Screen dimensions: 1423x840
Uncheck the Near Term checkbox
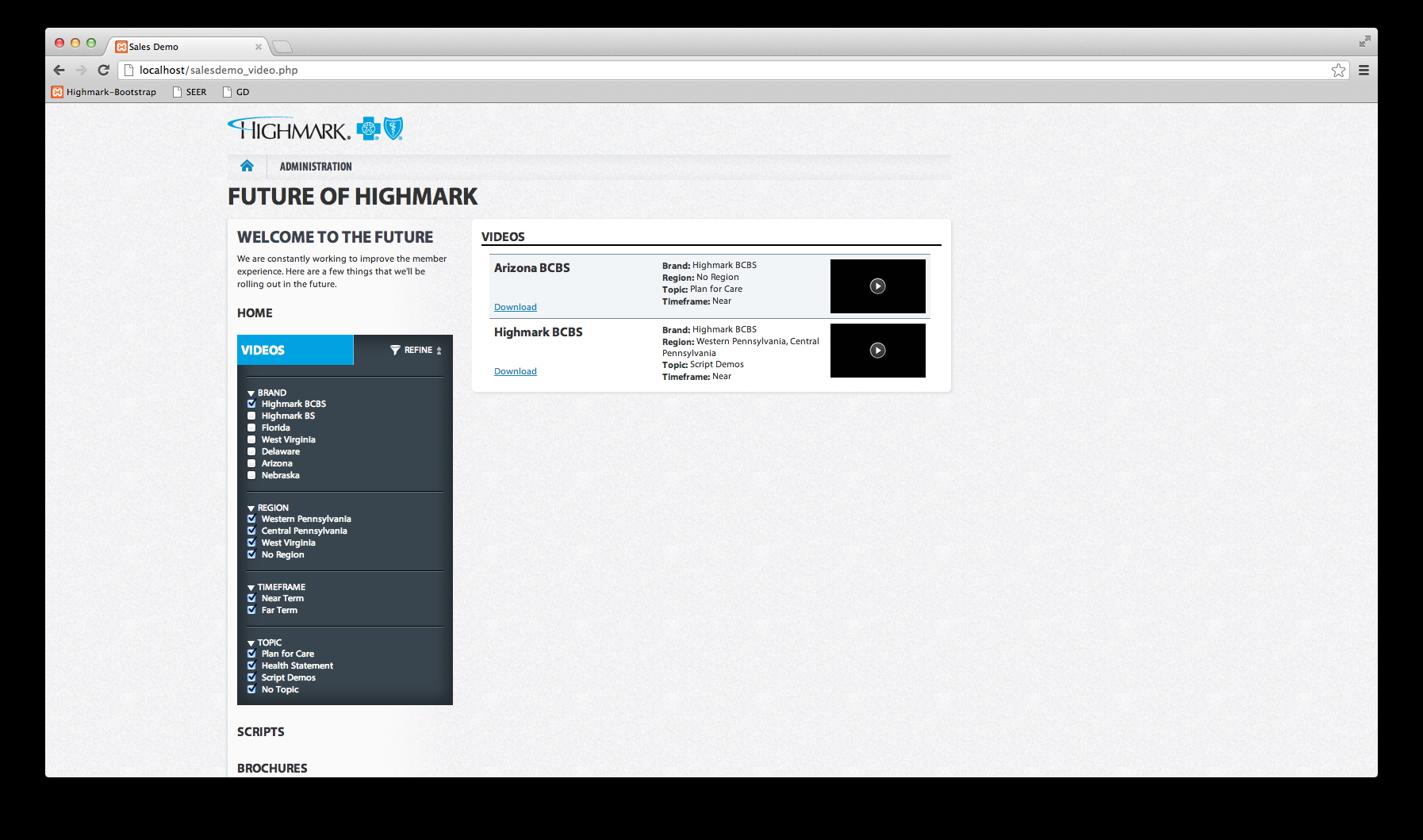click(251, 598)
